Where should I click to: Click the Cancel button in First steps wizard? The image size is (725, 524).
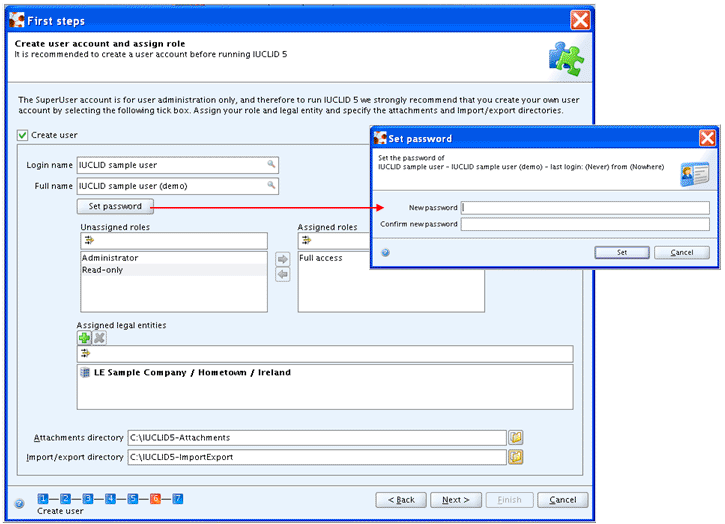click(x=563, y=500)
